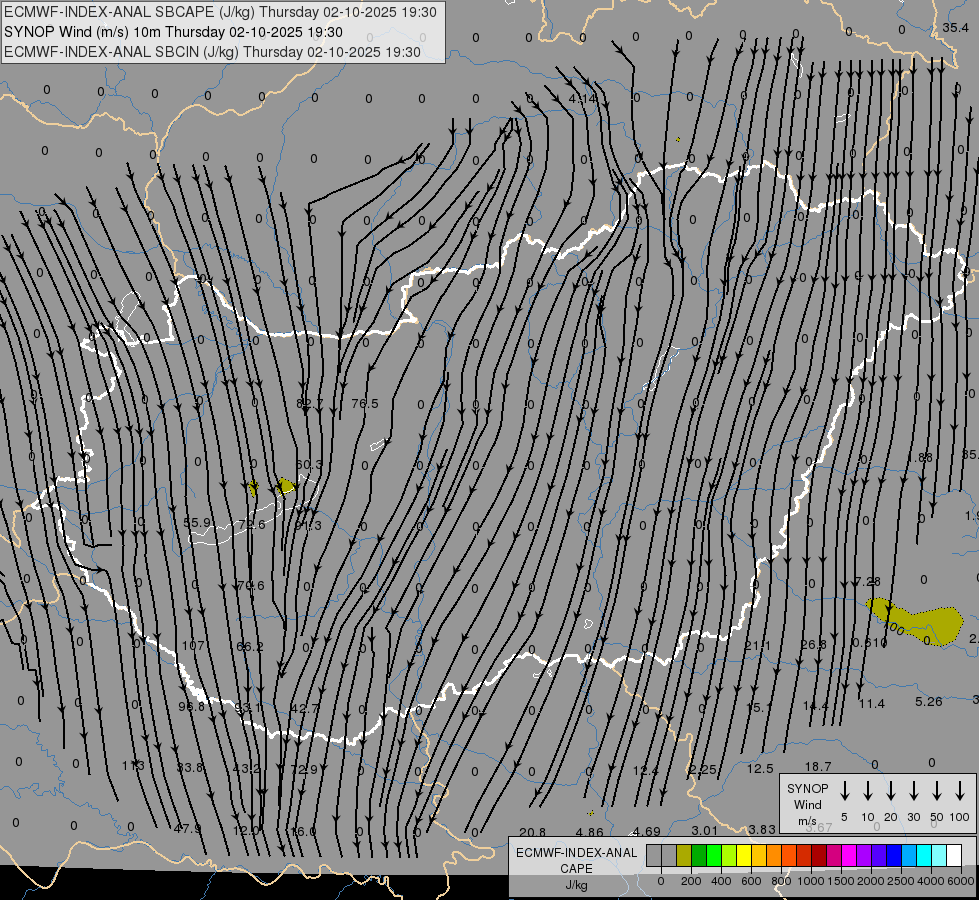Click the grid value 42.7
979x900 pixels.
pos(305,708)
